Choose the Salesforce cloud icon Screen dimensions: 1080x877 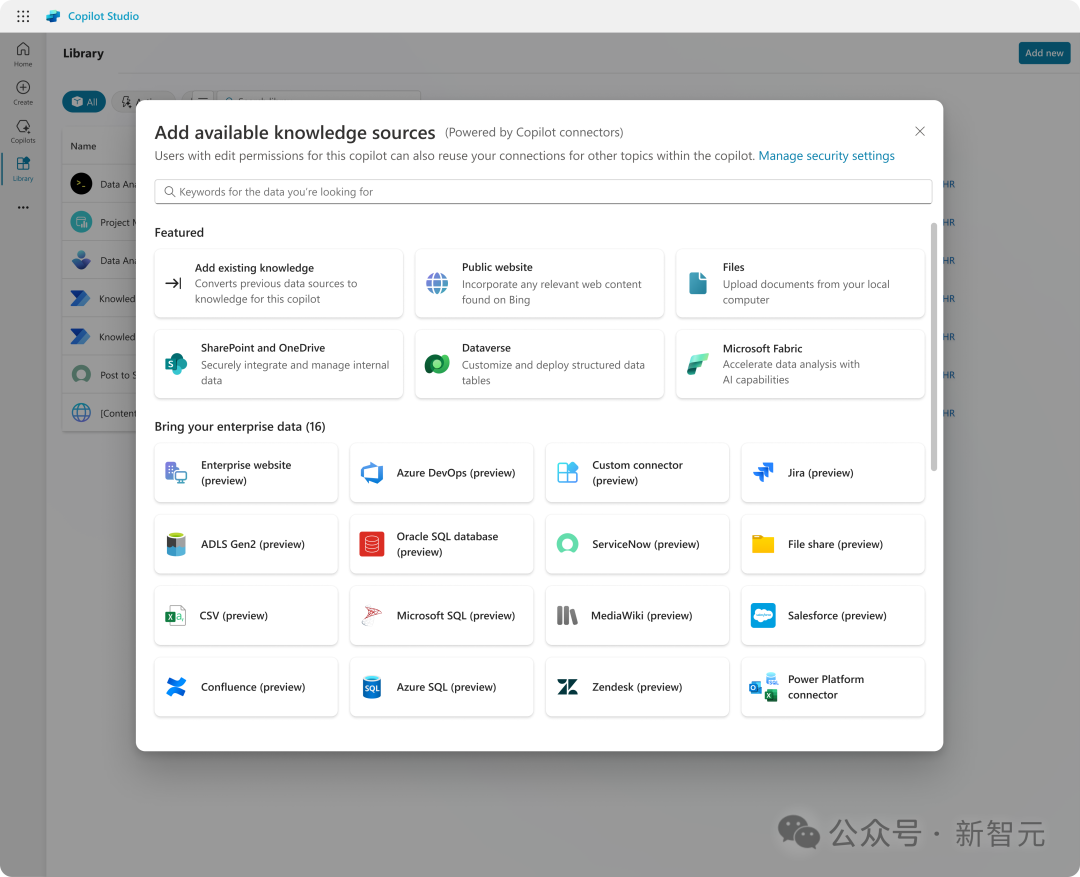pos(763,616)
